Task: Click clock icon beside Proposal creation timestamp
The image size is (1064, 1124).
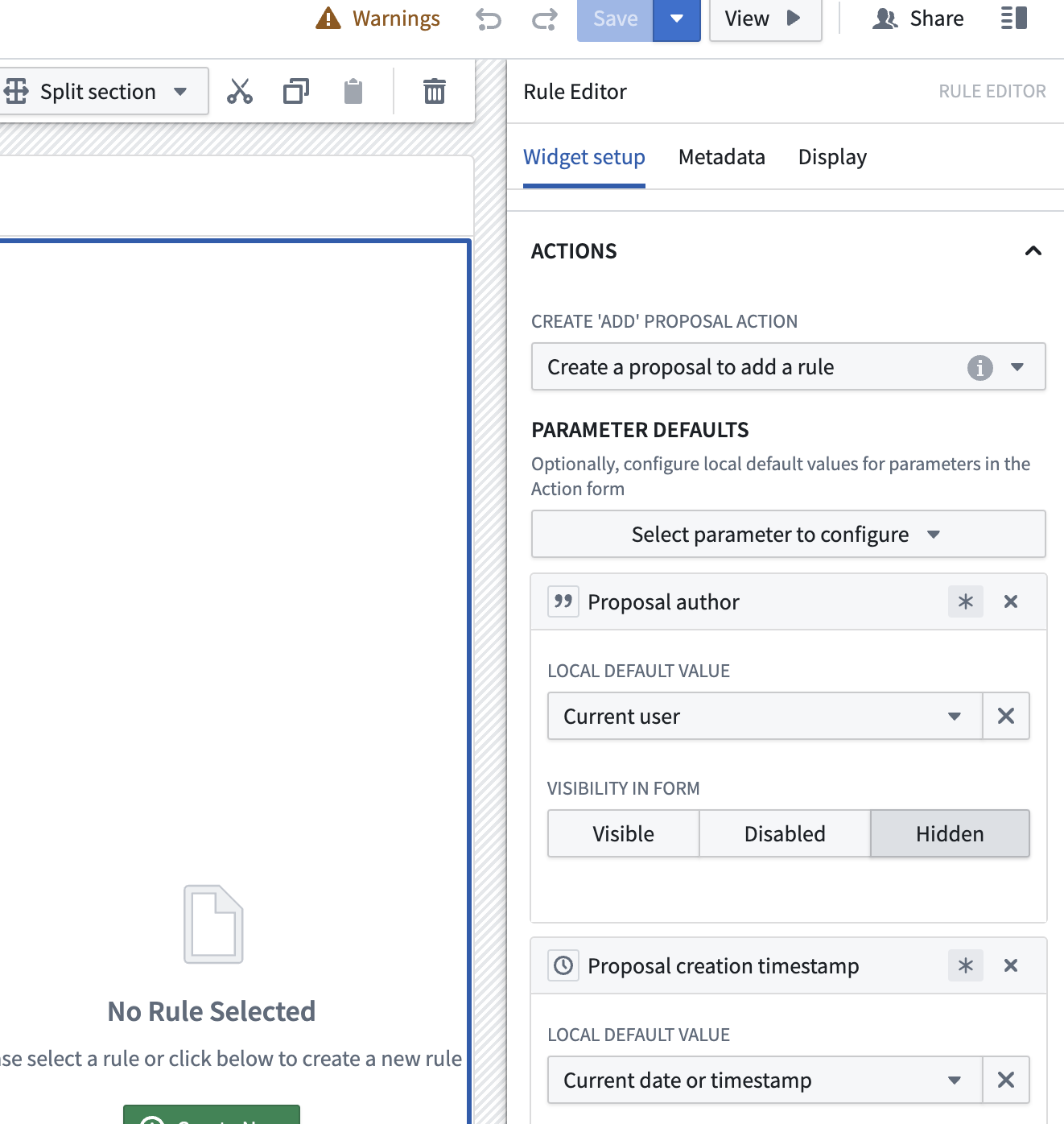Action: point(563,965)
